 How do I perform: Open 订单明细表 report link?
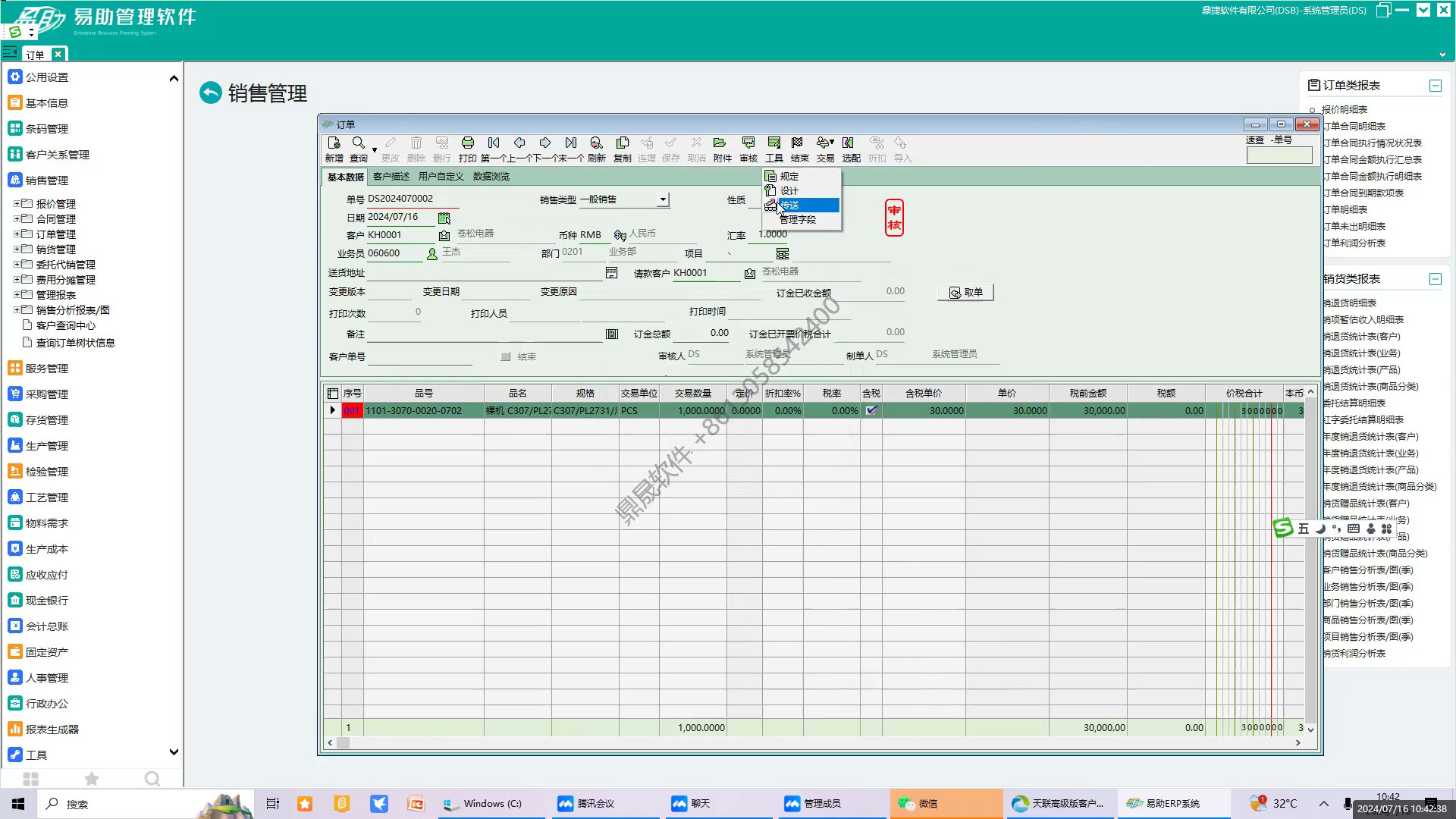(x=1345, y=210)
